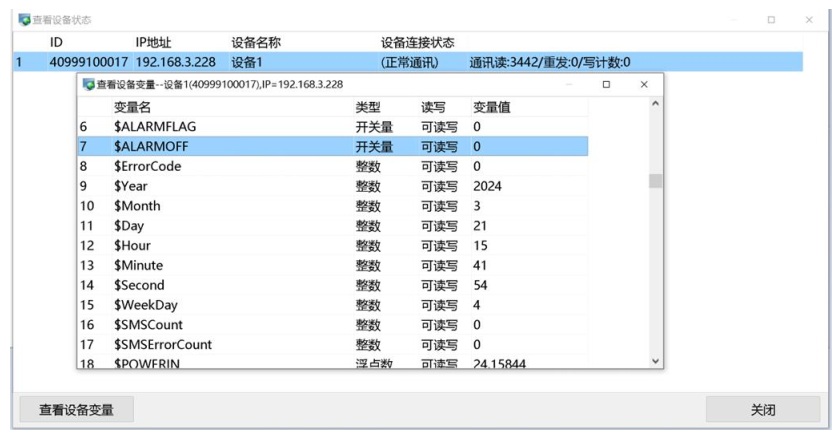Viewport: 833px width, 436px height.
Task: Maximize the outer device status window
Action: (771, 20)
